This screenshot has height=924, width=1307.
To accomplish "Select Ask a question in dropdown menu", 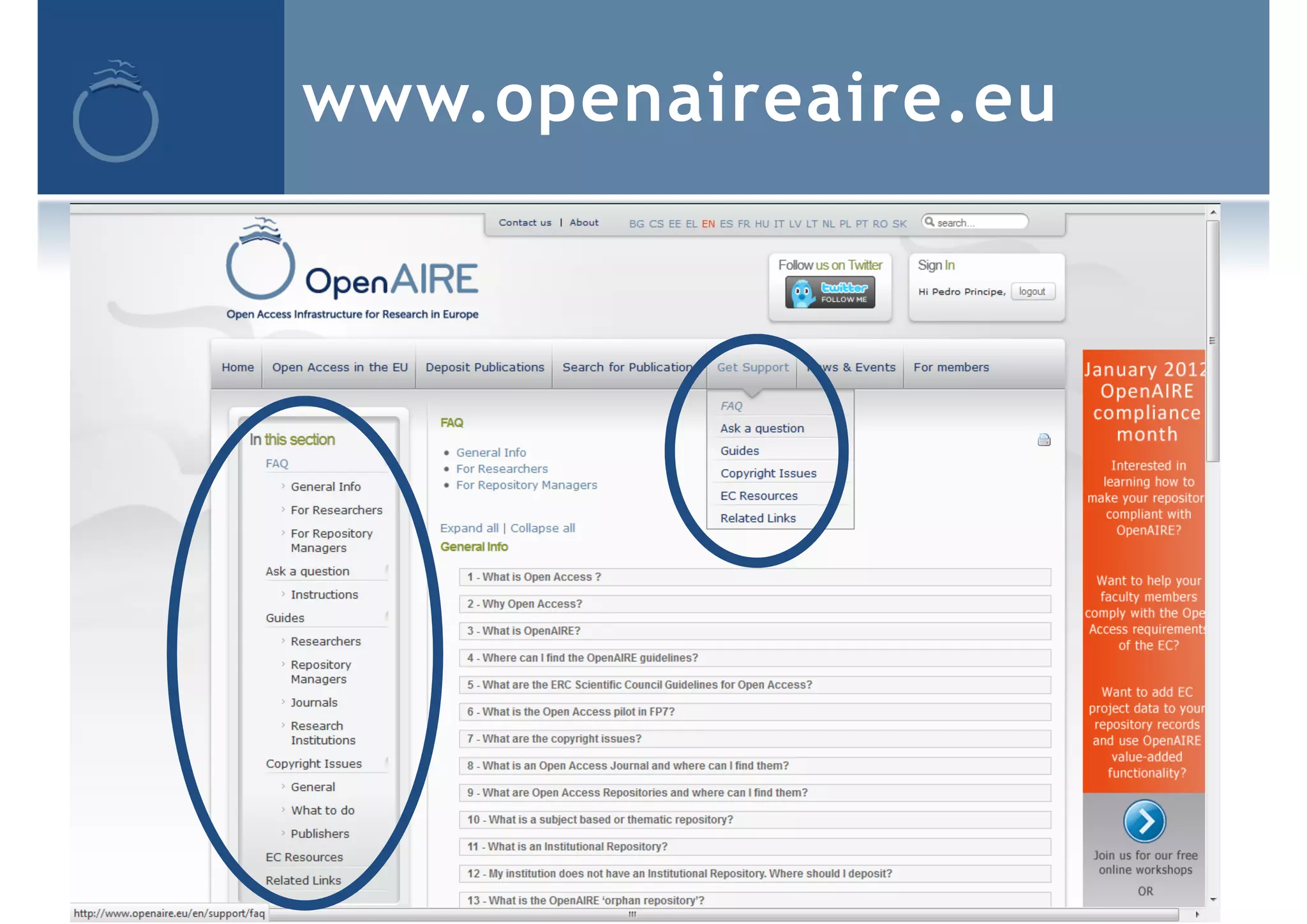I will pos(762,429).
